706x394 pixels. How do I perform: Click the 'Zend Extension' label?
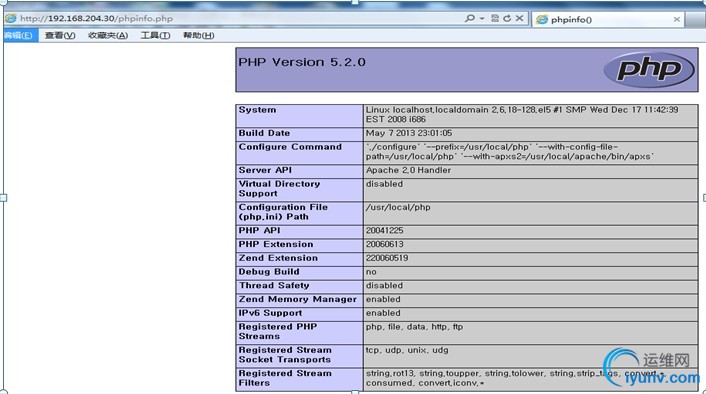pyautogui.click(x=278, y=258)
